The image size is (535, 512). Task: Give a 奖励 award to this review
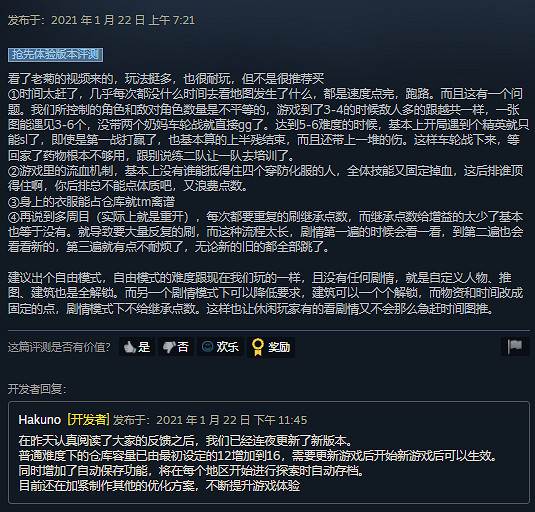click(279, 347)
